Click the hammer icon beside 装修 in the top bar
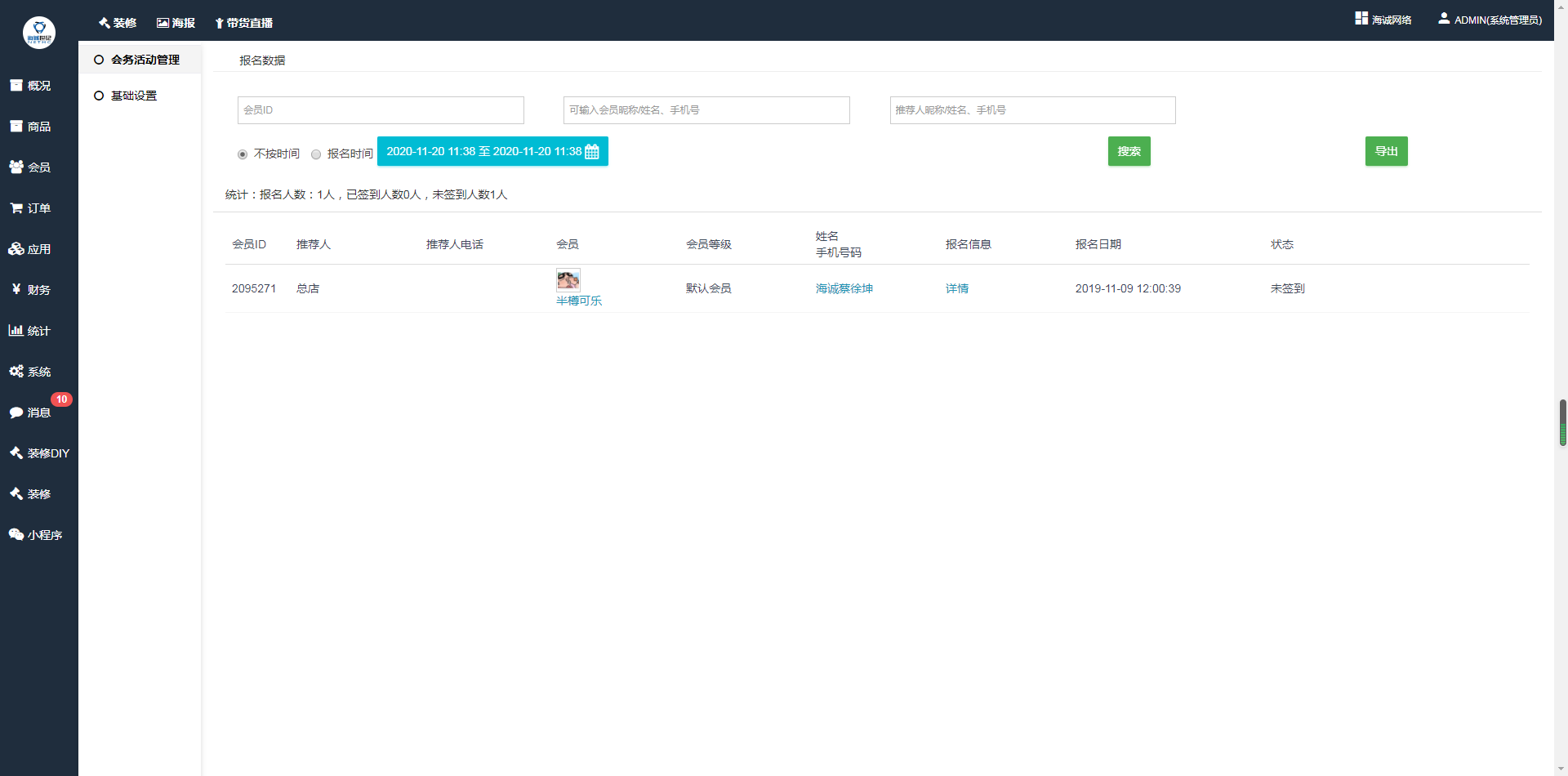This screenshot has height=776, width=1568. (104, 23)
